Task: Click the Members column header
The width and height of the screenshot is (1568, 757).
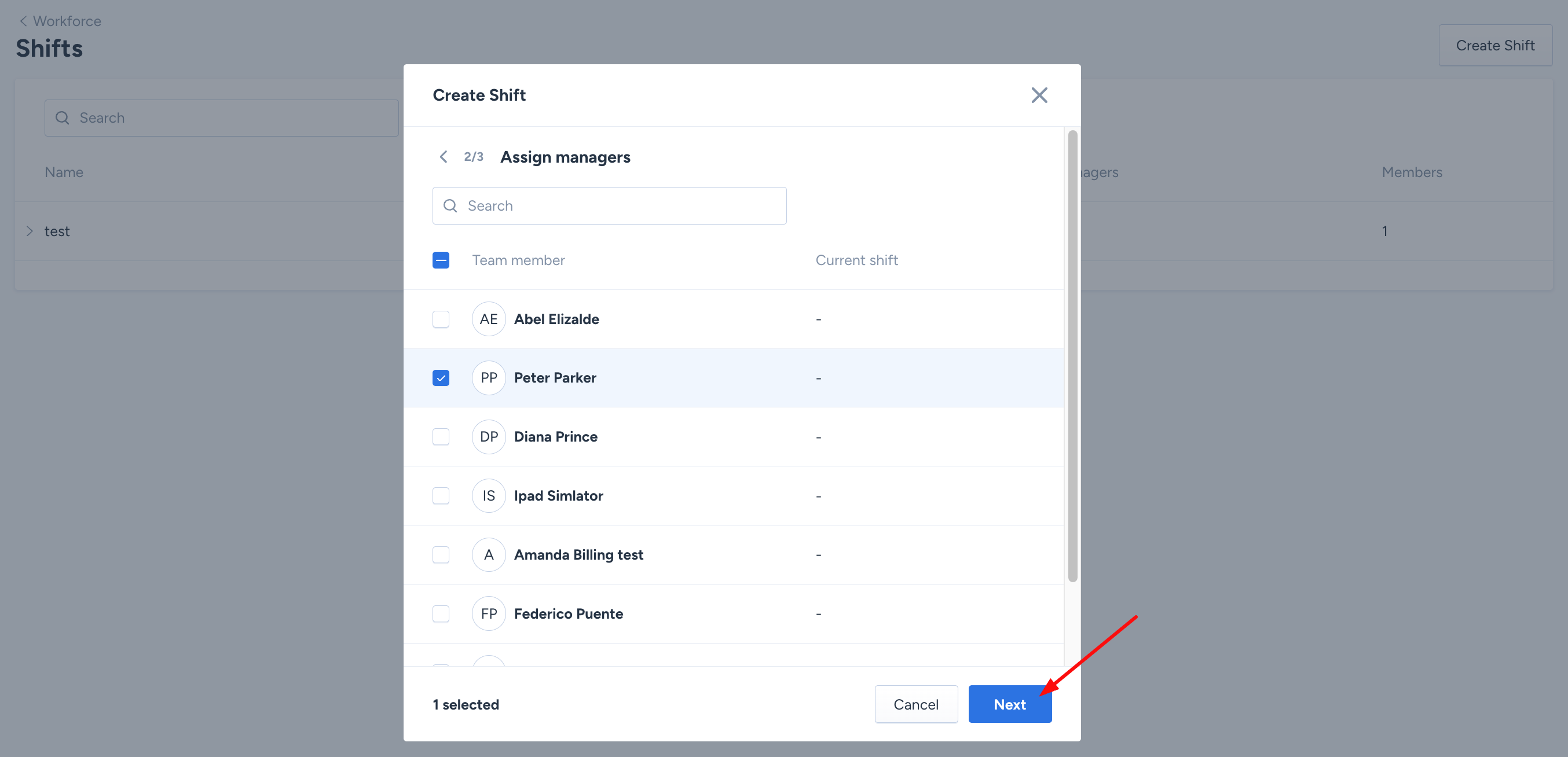Action: point(1412,172)
